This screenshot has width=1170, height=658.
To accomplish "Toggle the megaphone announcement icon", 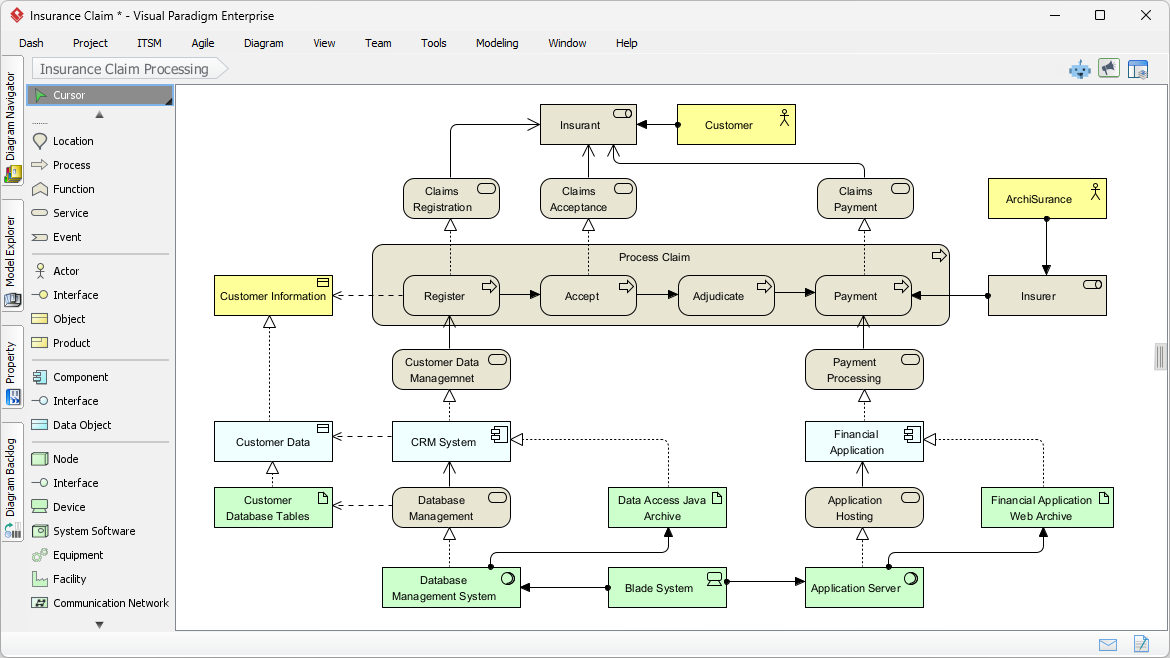I will [x=1109, y=68].
